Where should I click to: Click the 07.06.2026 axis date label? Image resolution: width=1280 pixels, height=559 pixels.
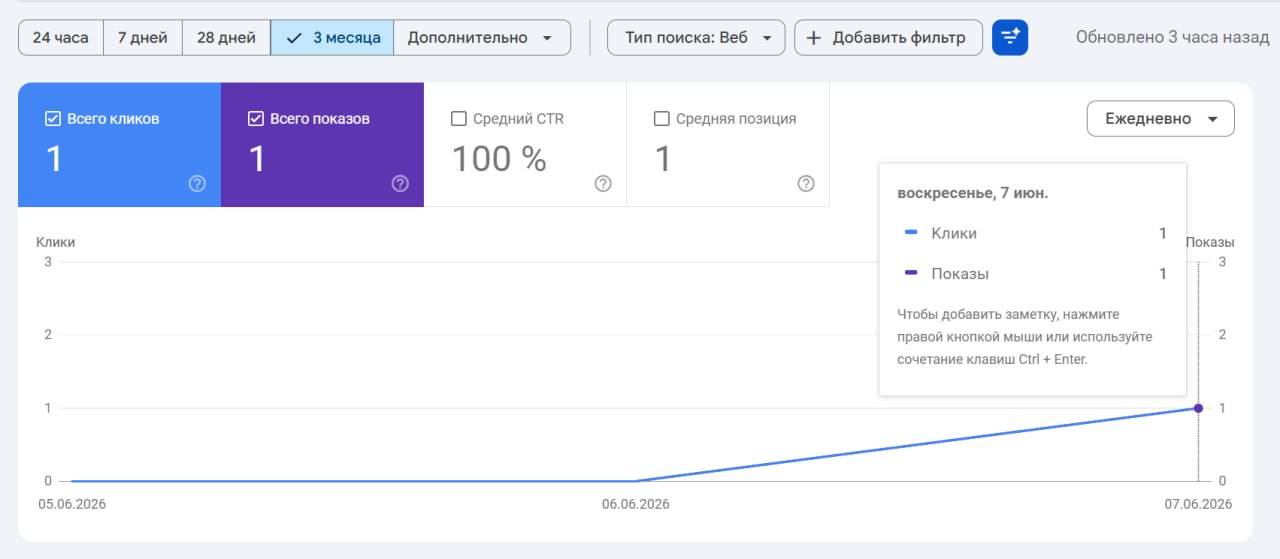pyautogui.click(x=1198, y=504)
